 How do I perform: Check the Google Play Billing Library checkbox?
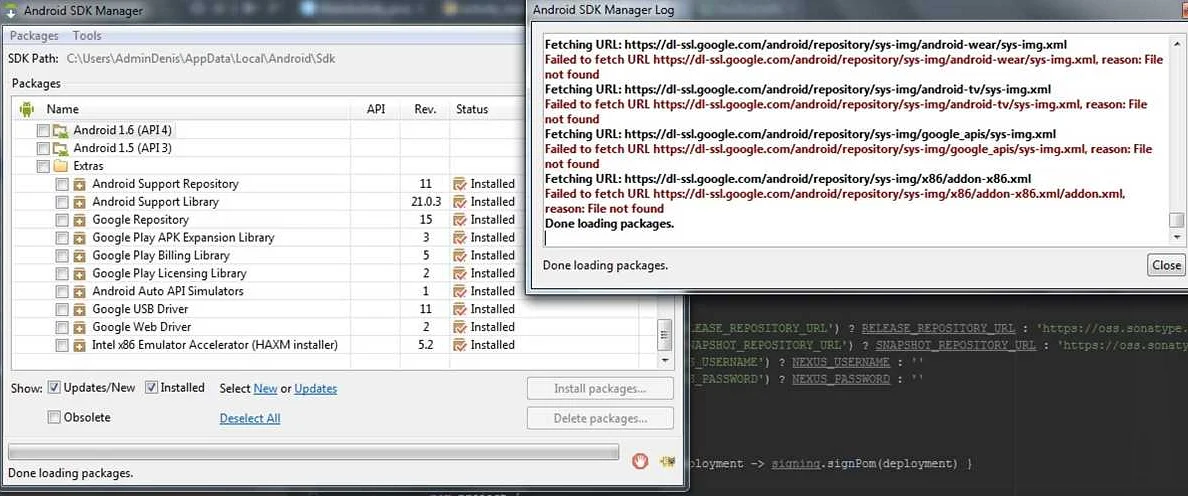(x=62, y=255)
